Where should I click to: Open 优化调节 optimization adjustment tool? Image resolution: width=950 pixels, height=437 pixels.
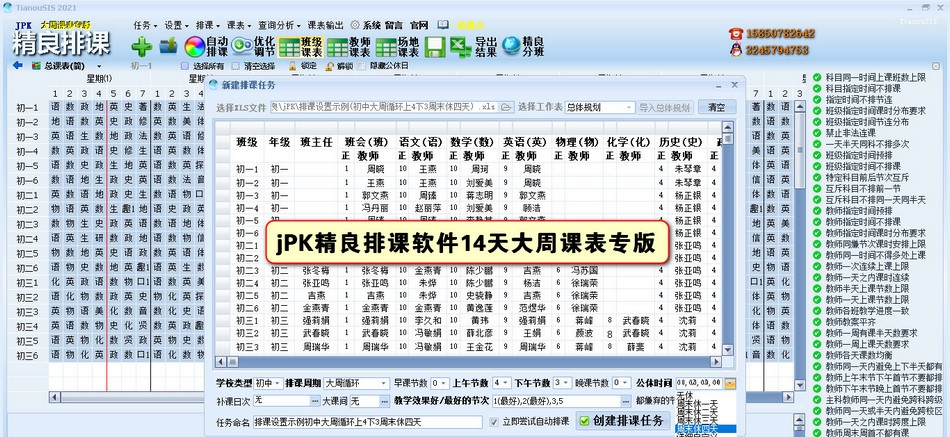[253, 47]
